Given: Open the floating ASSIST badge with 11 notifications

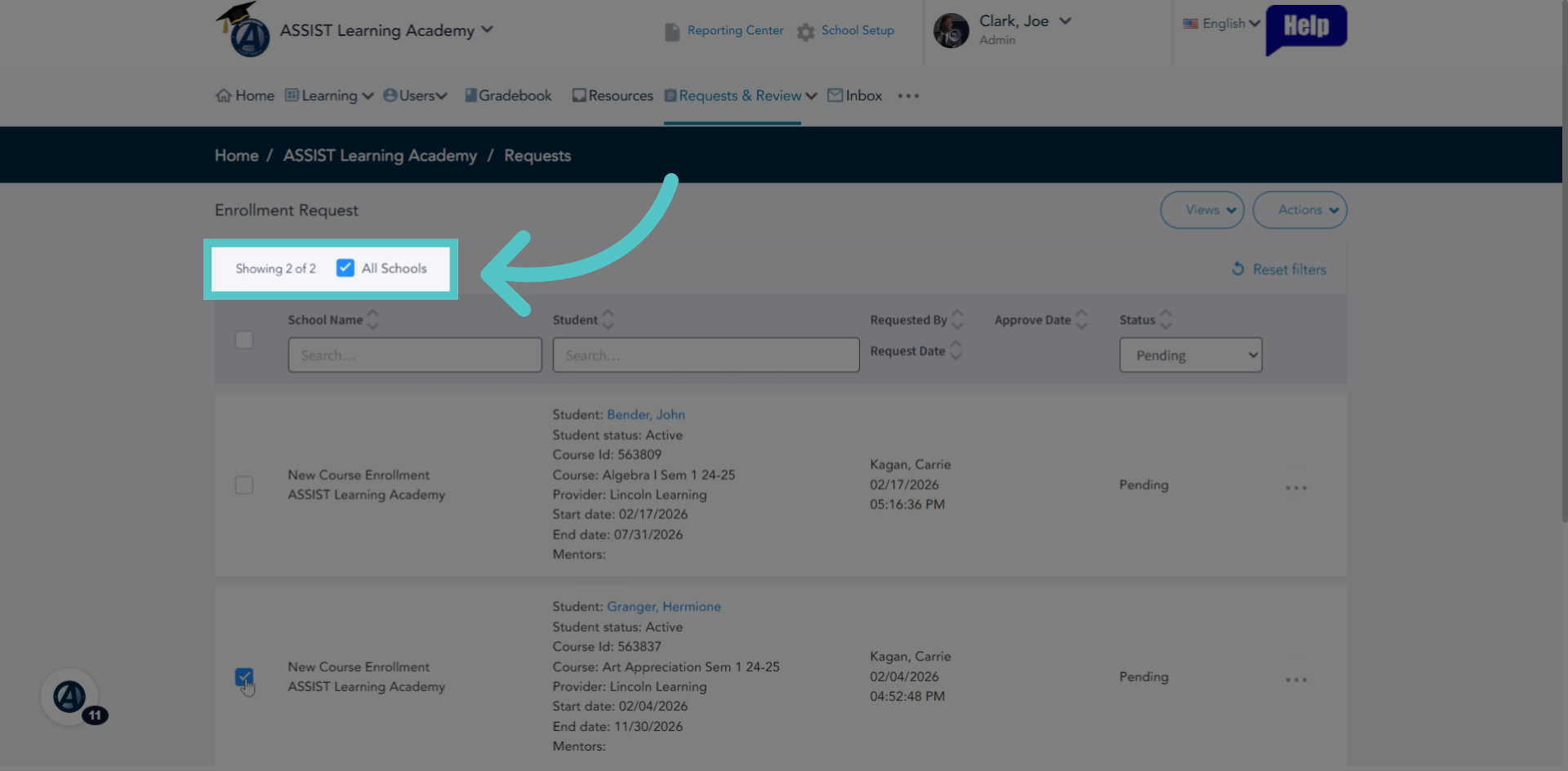Looking at the screenshot, I should (x=70, y=697).
